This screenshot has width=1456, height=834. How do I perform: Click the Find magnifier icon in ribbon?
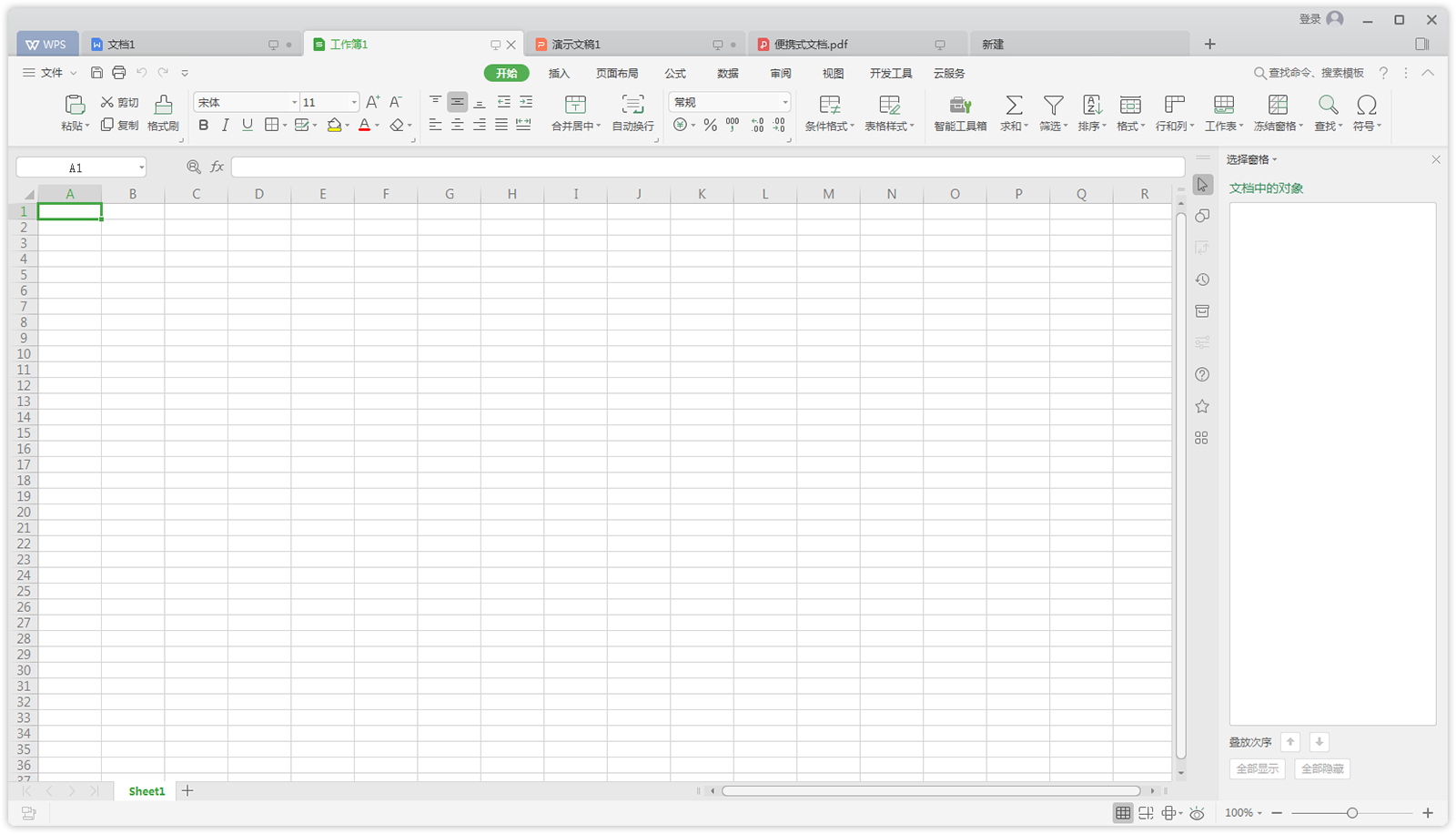pos(1328,105)
